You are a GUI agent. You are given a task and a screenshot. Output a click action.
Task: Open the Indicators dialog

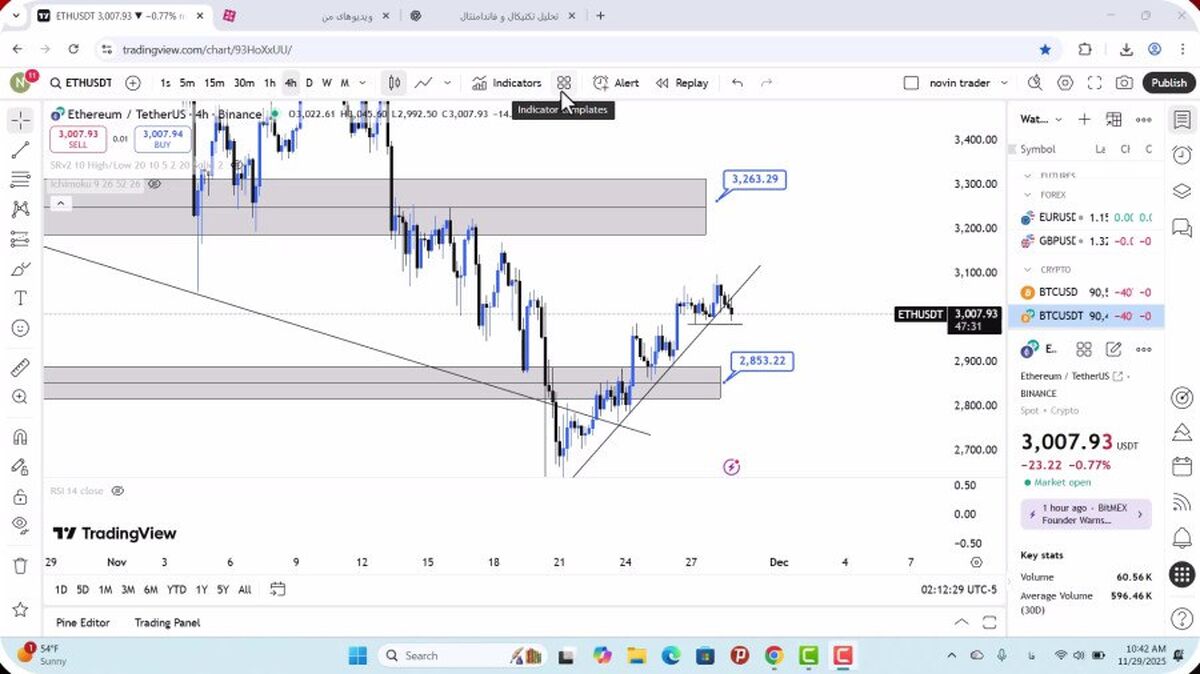(x=507, y=83)
